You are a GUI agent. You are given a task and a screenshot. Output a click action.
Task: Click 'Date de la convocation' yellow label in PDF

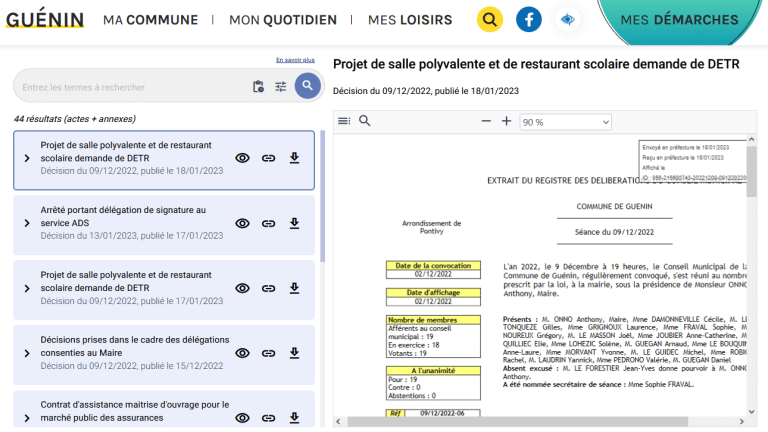[x=433, y=265]
